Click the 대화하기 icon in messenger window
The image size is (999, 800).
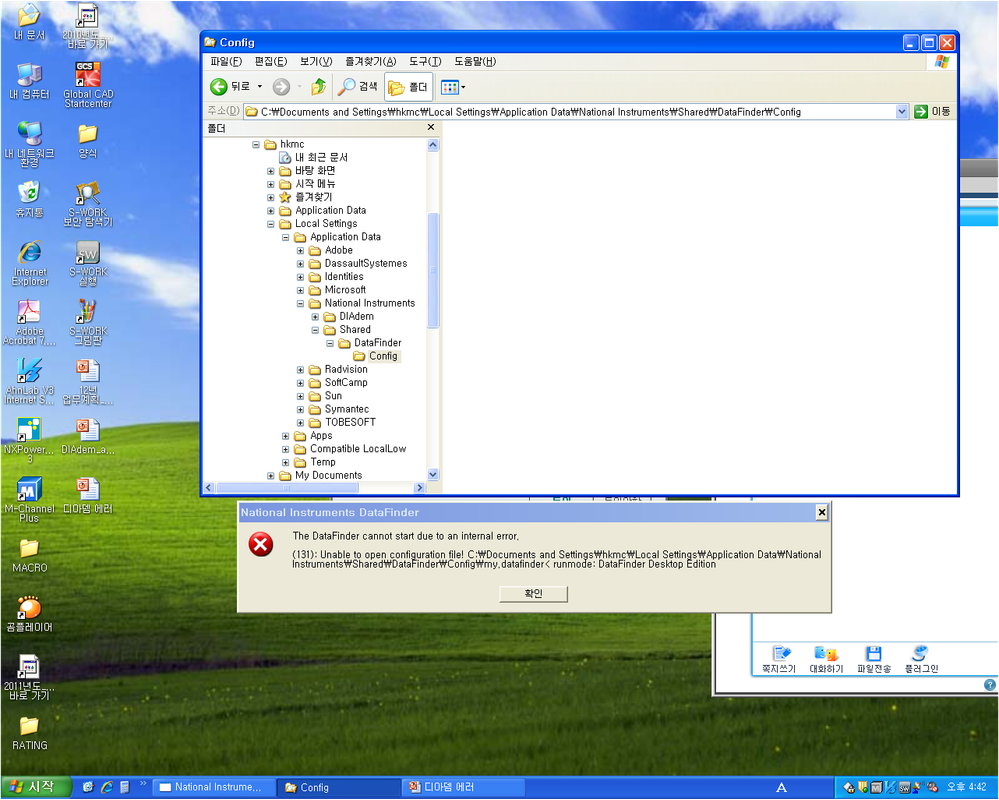[826, 659]
